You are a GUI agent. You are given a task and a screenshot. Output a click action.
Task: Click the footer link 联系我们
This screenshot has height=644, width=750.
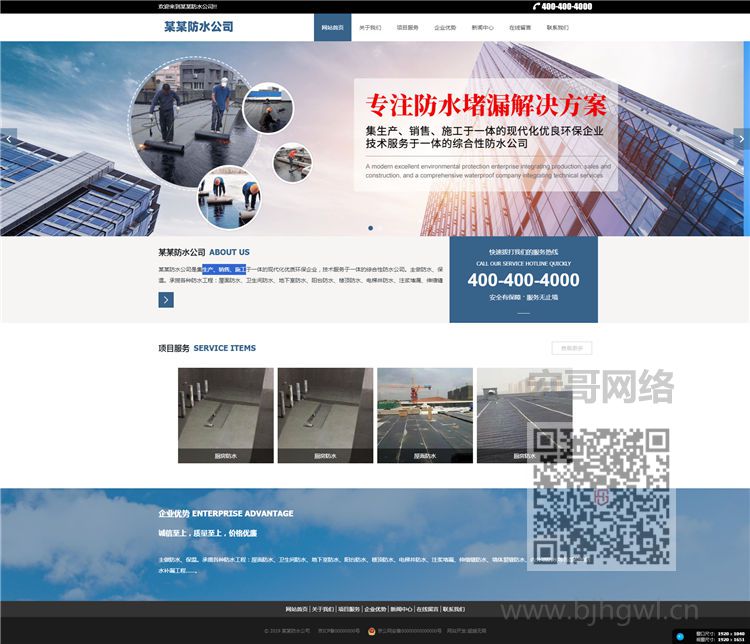(453, 609)
